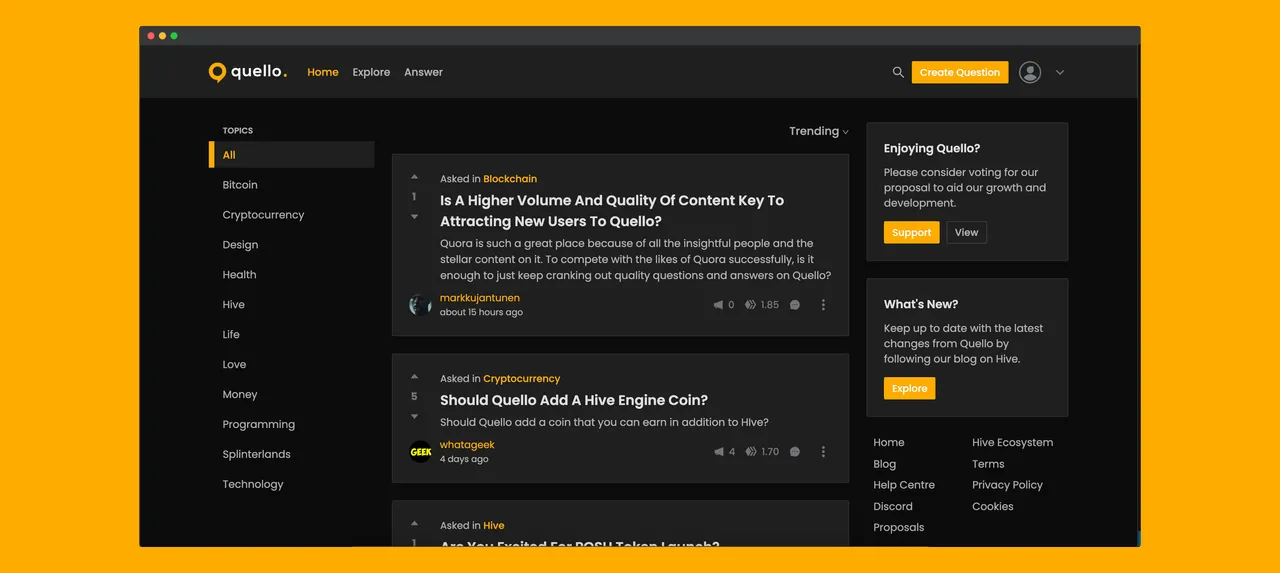Open the Privacy Policy link

pos(1007,485)
